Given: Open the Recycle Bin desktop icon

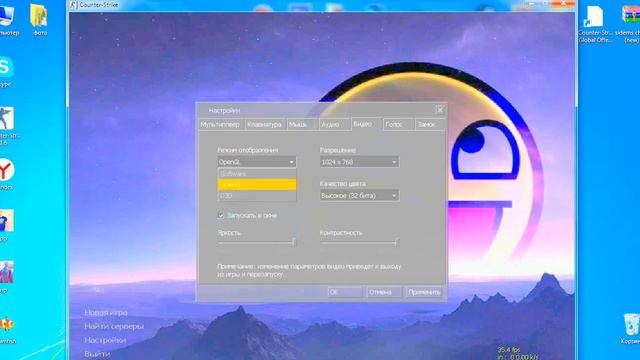Looking at the screenshot, I should 631,329.
